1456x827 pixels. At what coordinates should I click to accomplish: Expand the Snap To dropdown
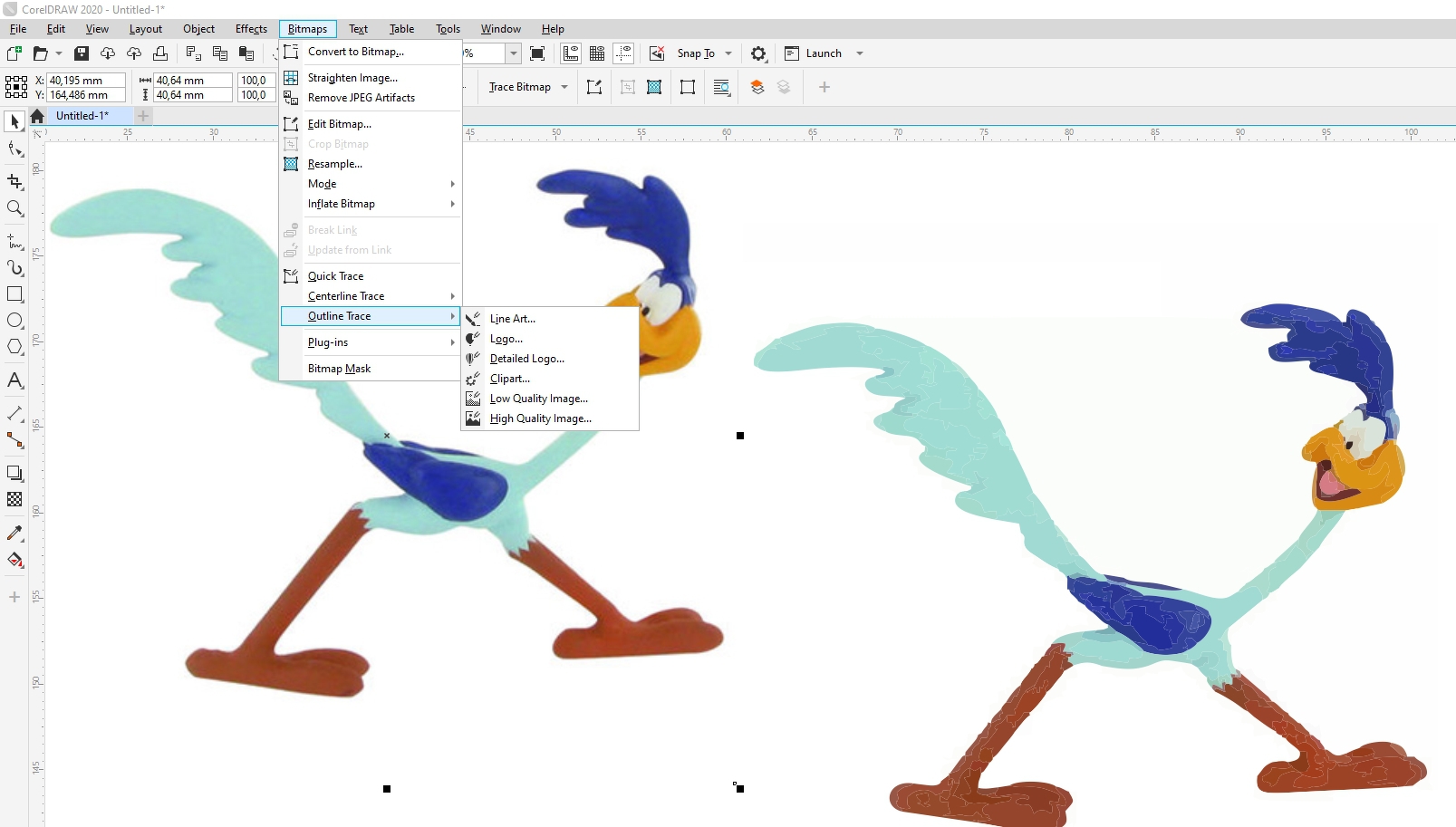click(x=728, y=53)
